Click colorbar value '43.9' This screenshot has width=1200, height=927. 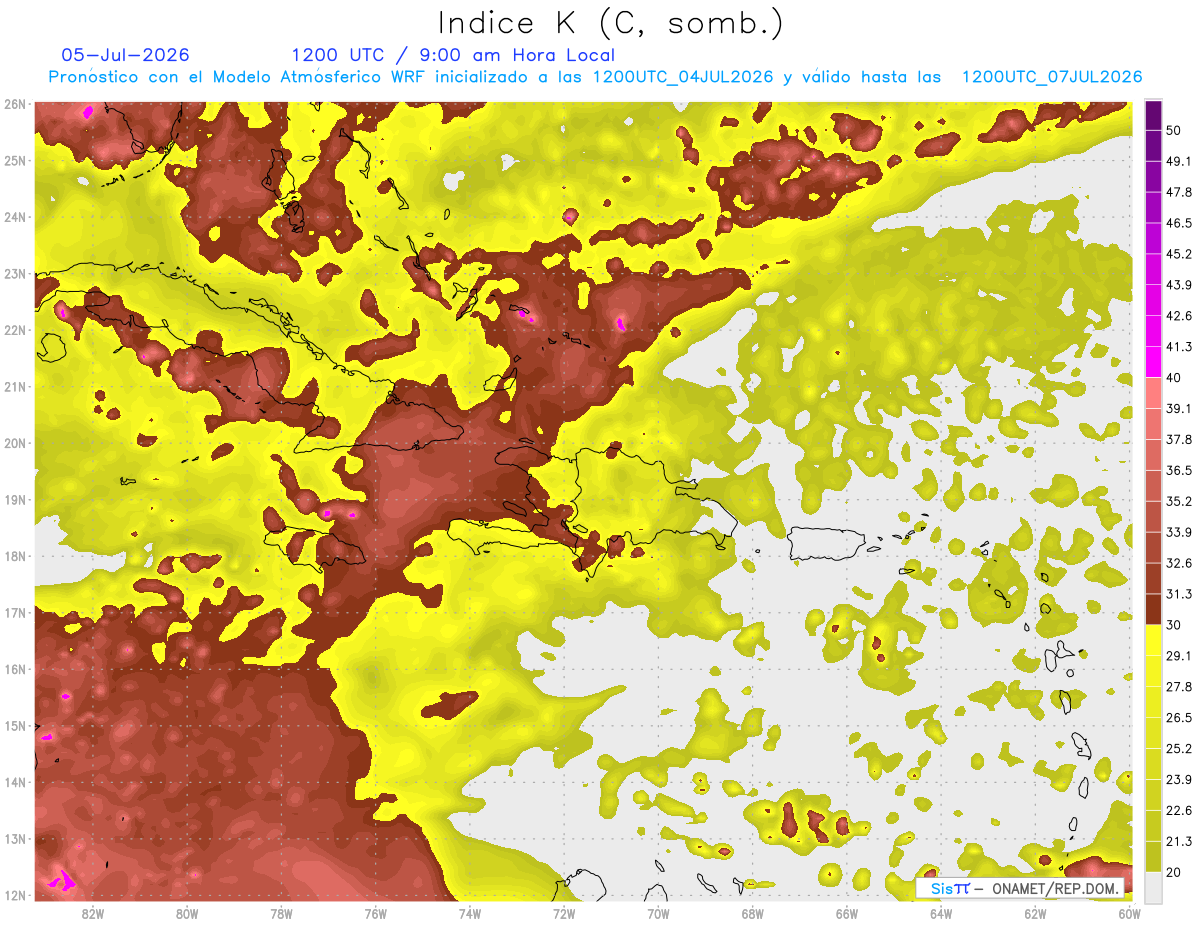[x=1179, y=285]
